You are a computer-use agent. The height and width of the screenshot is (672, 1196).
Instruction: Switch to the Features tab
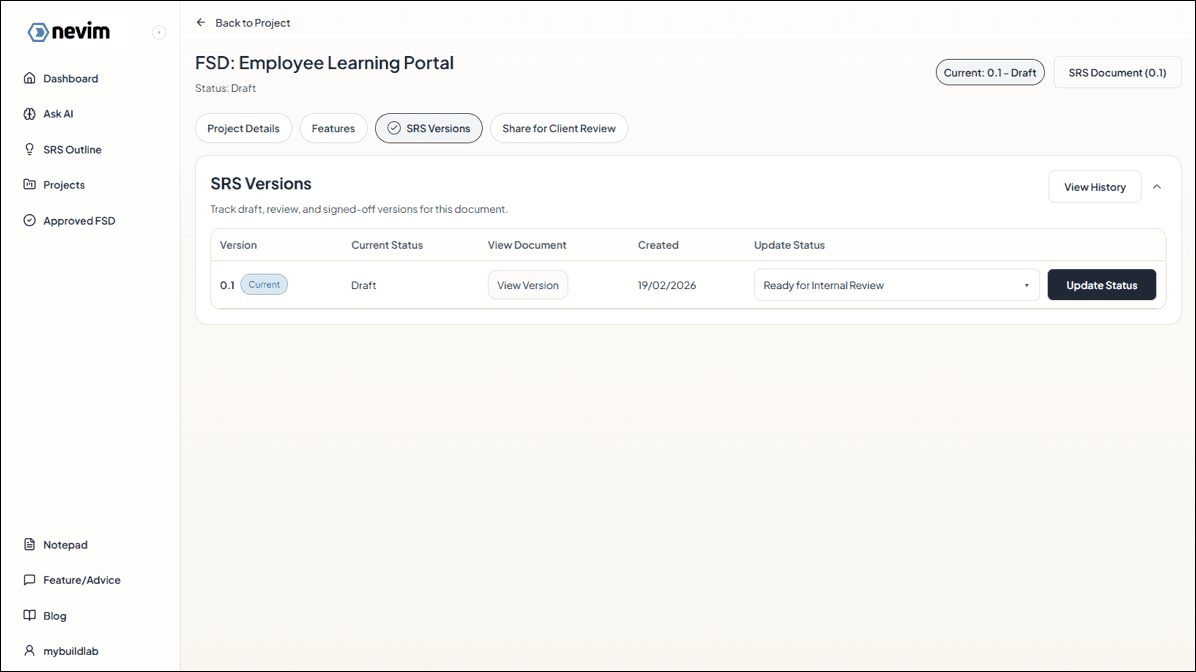tap(333, 129)
